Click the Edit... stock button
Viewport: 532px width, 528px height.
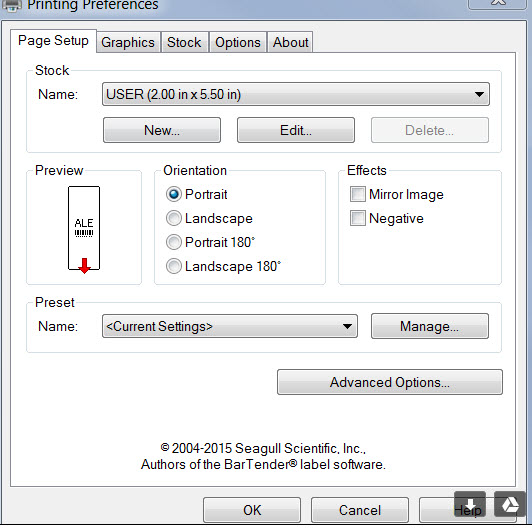click(x=296, y=130)
